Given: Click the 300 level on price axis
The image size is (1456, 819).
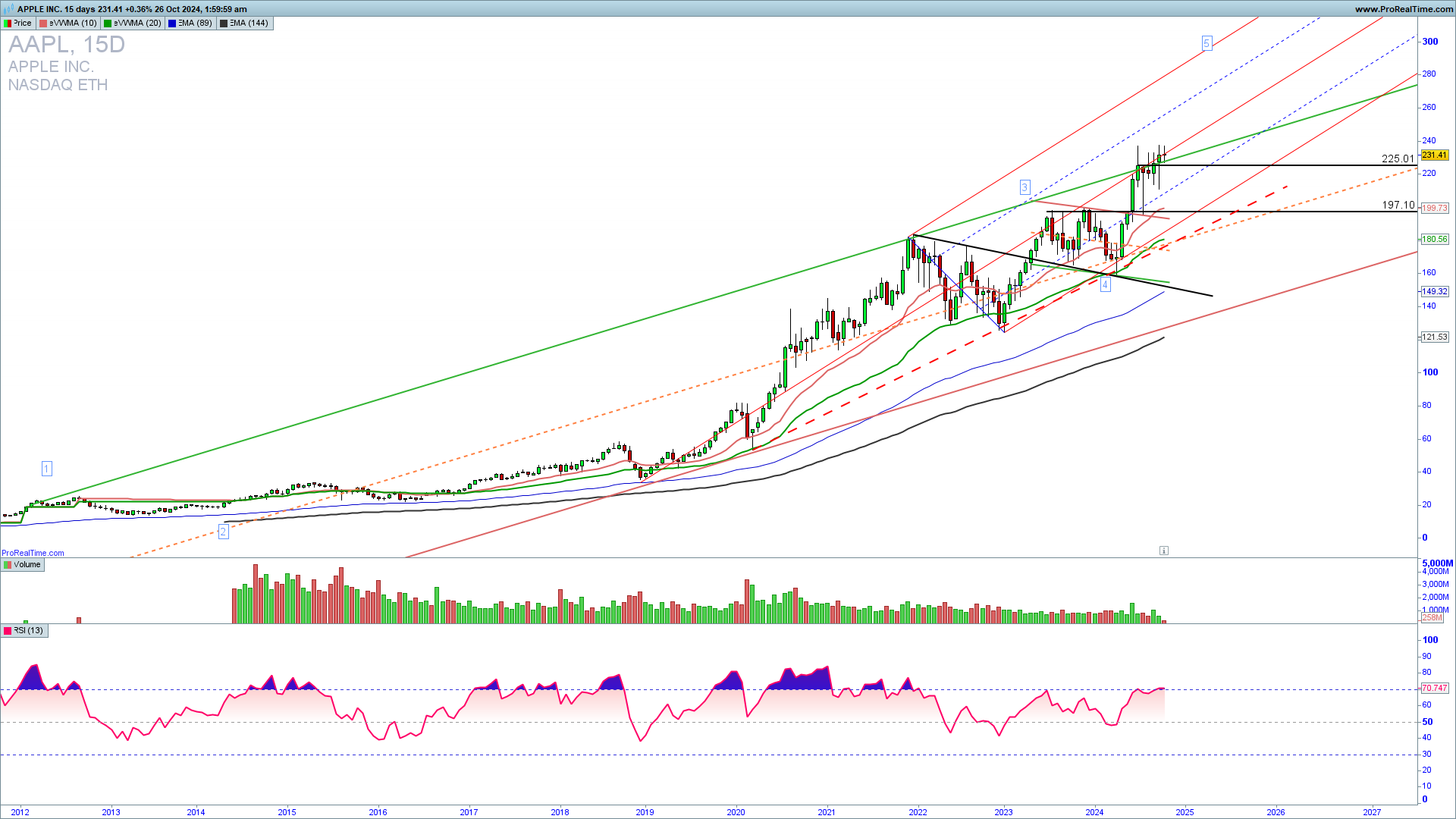Looking at the screenshot, I should [x=1430, y=42].
